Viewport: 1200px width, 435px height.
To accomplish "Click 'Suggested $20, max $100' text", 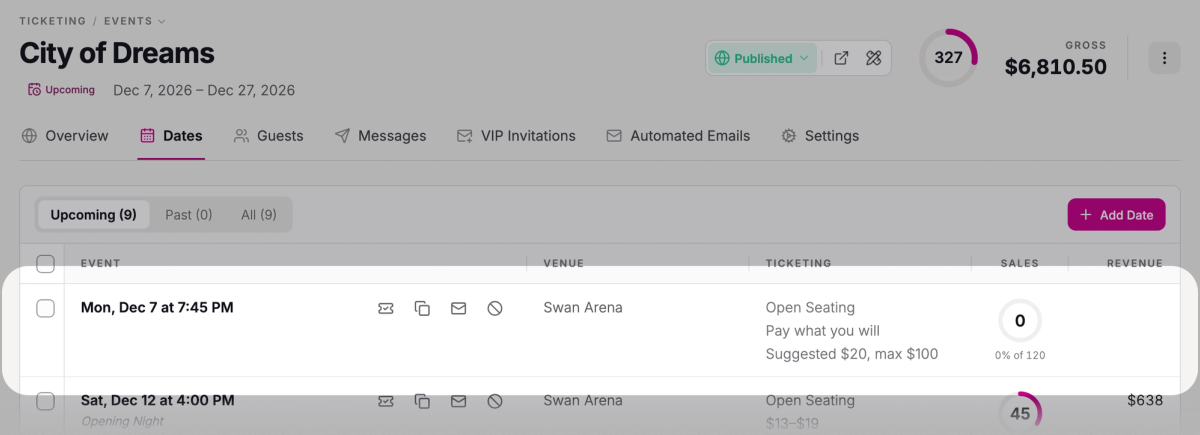I will 852,354.
